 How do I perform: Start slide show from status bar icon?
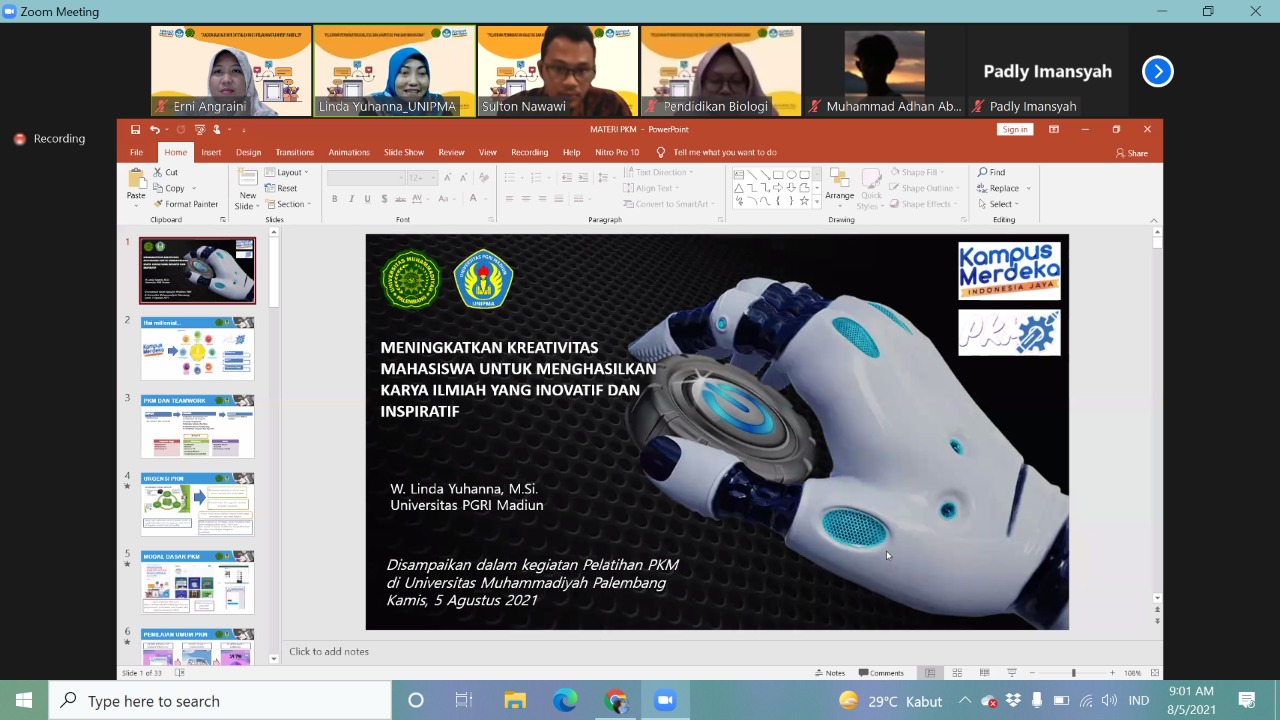(1011, 673)
